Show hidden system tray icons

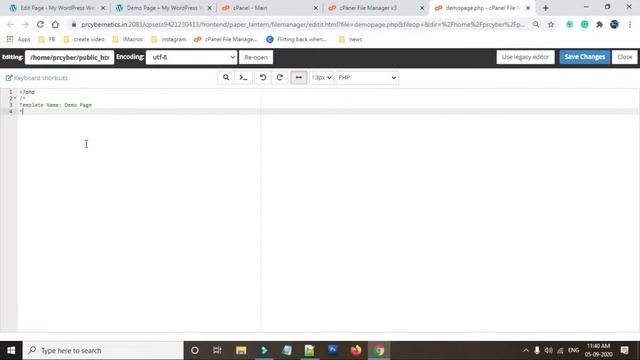pyautogui.click(x=526, y=350)
